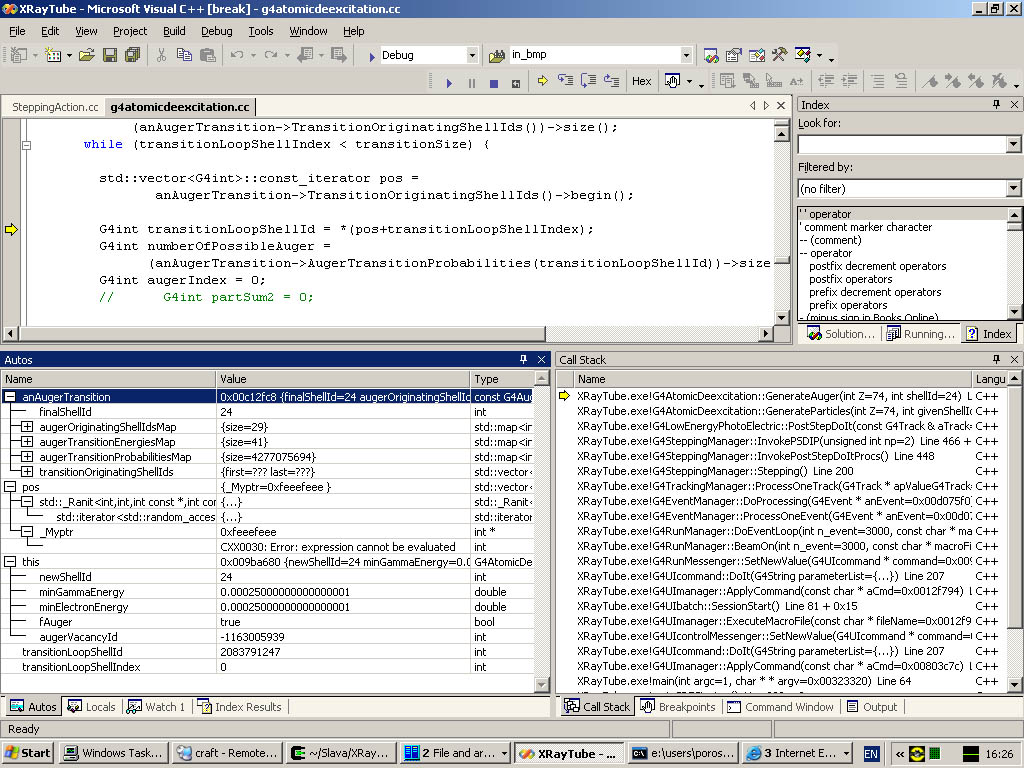Open the Debug configuration dropdown

[472, 55]
